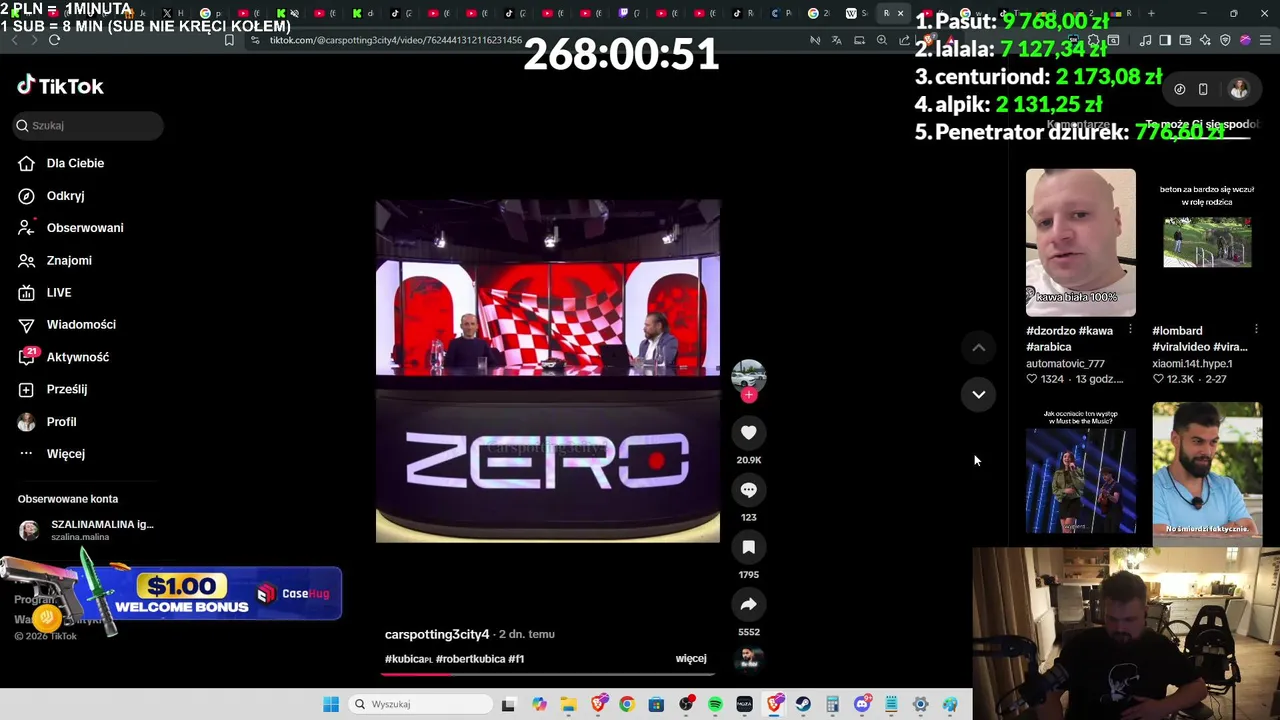The width and height of the screenshot is (1280, 720).
Task: Open the #kubica hashtag
Action: [x=408, y=659]
